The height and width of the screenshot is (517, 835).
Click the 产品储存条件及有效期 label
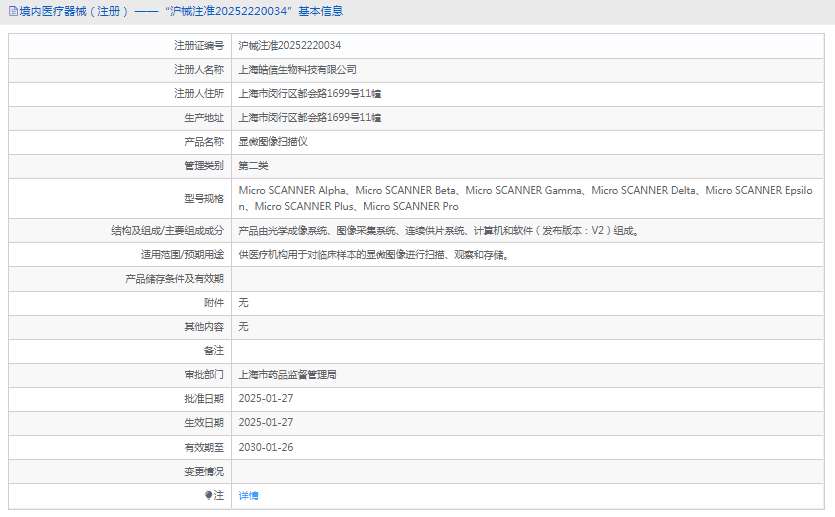[x=175, y=279]
